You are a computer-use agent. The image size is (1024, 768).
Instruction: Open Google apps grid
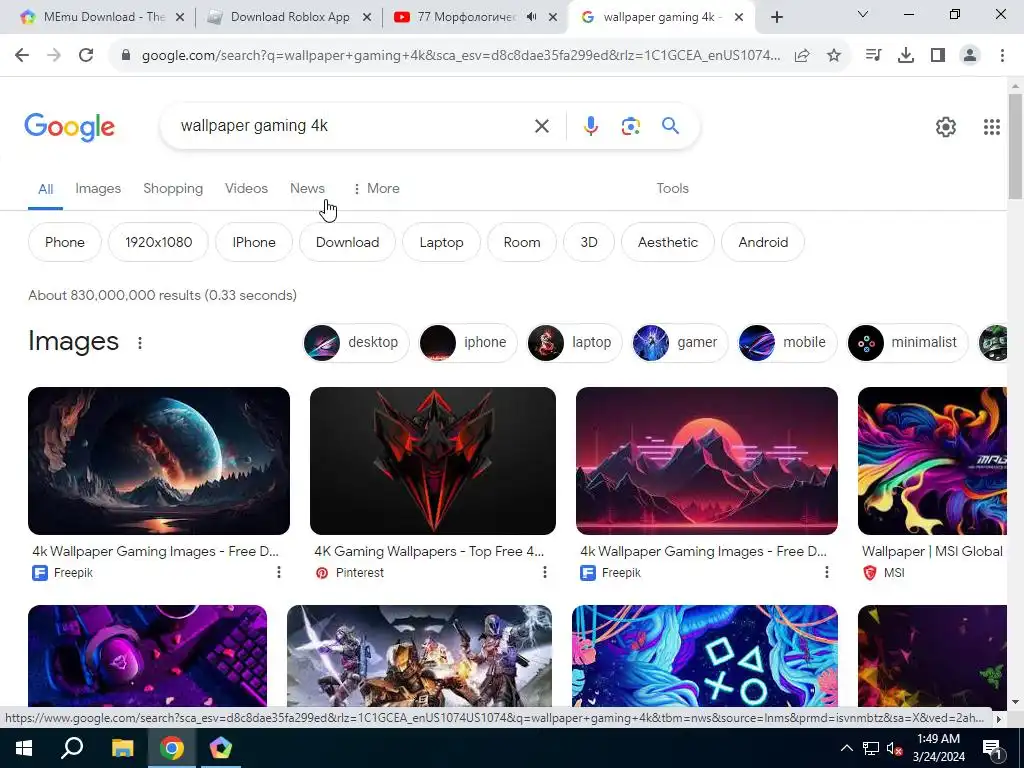click(x=991, y=127)
